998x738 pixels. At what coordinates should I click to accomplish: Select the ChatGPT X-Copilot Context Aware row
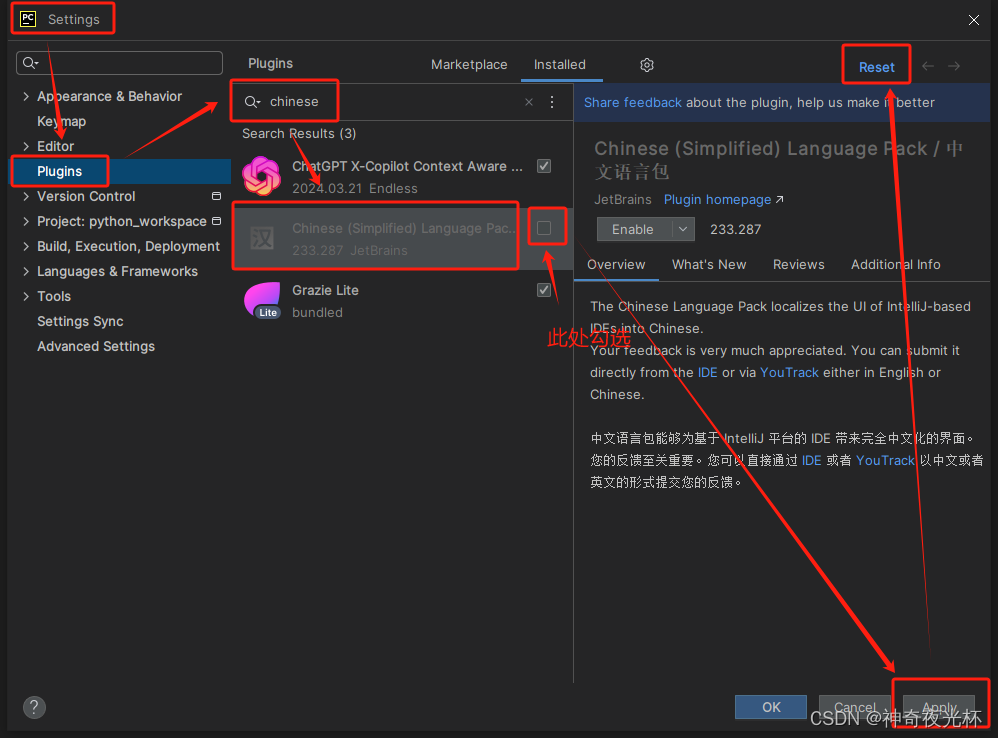tap(402, 176)
